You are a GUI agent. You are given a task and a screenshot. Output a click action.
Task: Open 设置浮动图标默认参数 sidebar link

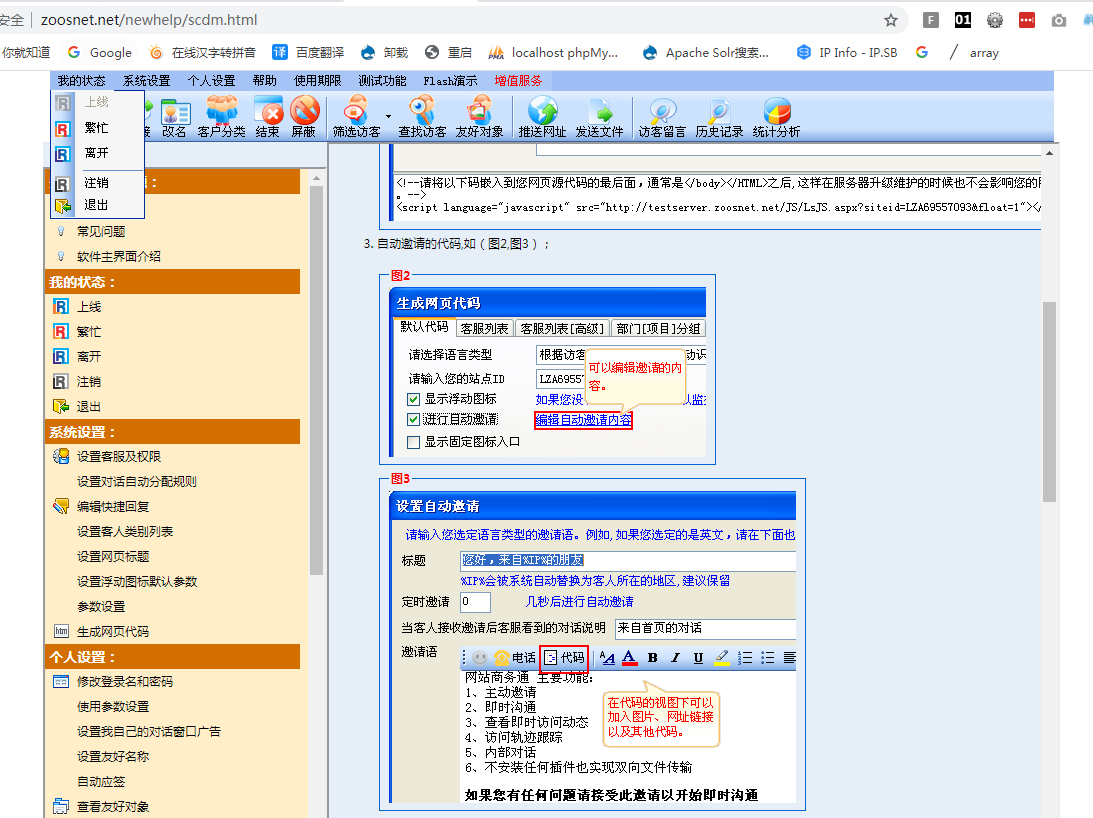(x=137, y=582)
